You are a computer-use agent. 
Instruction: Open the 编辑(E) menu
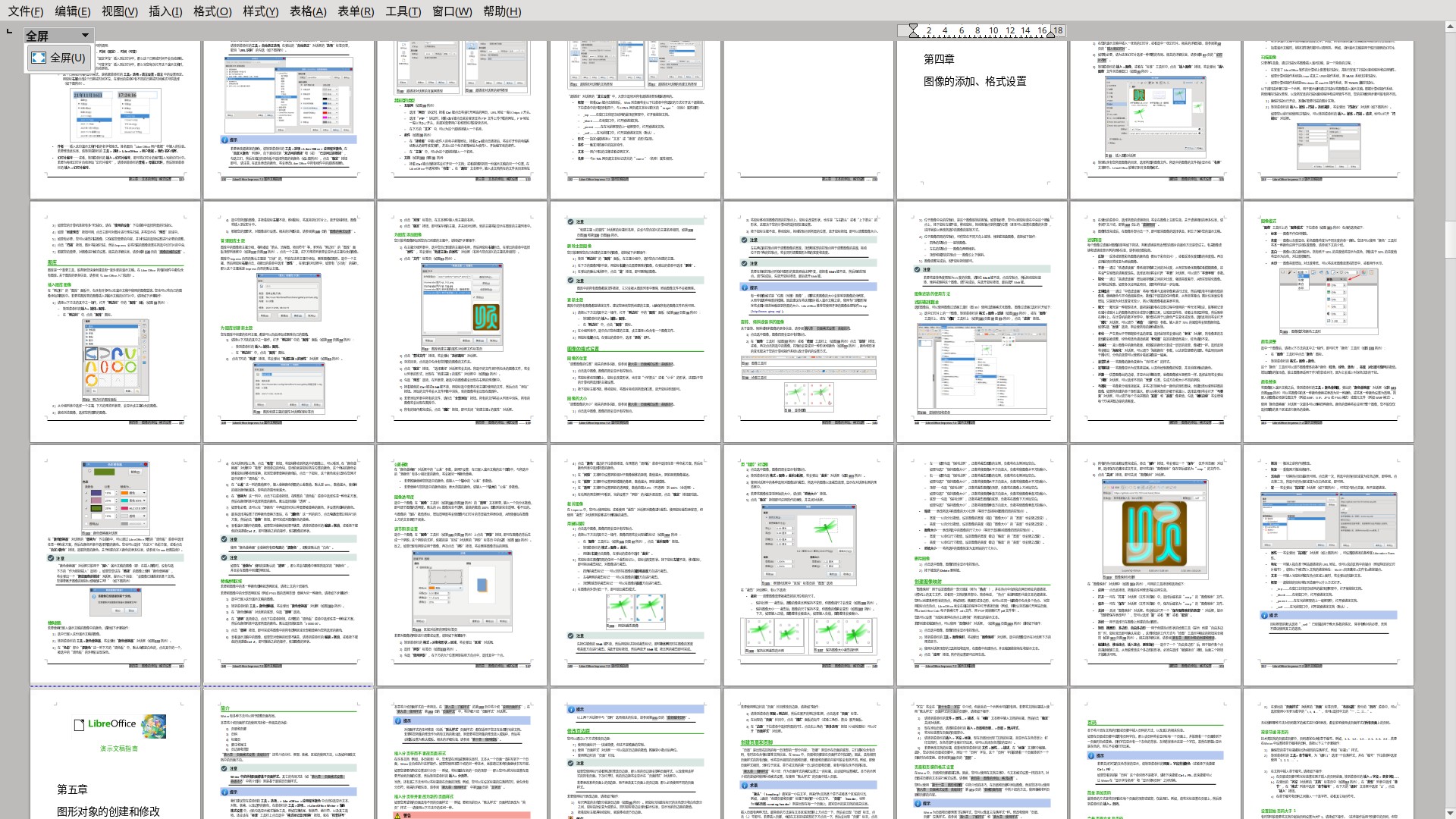72,11
